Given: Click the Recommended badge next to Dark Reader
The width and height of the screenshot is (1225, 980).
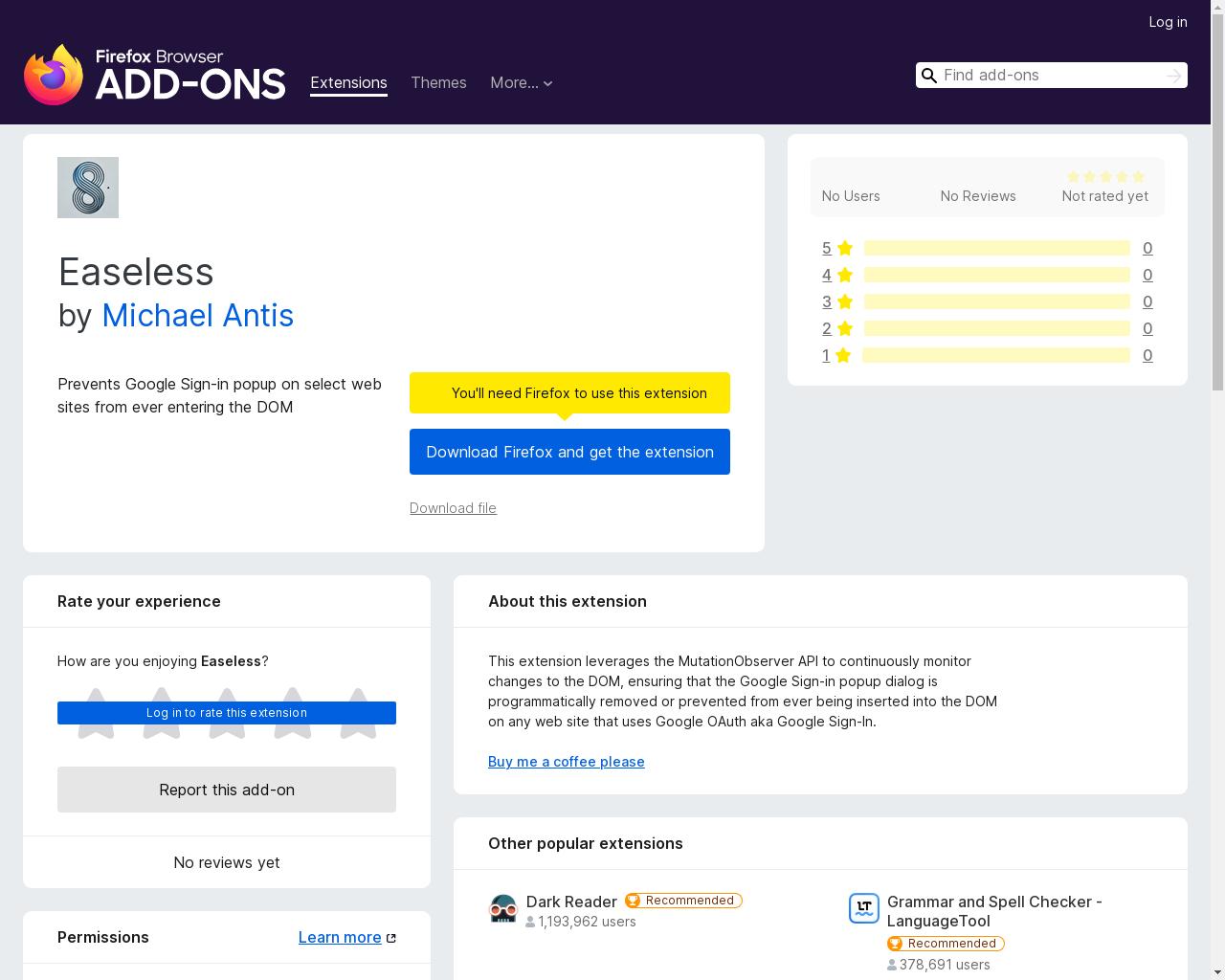Looking at the screenshot, I should pyautogui.click(x=683, y=901).
